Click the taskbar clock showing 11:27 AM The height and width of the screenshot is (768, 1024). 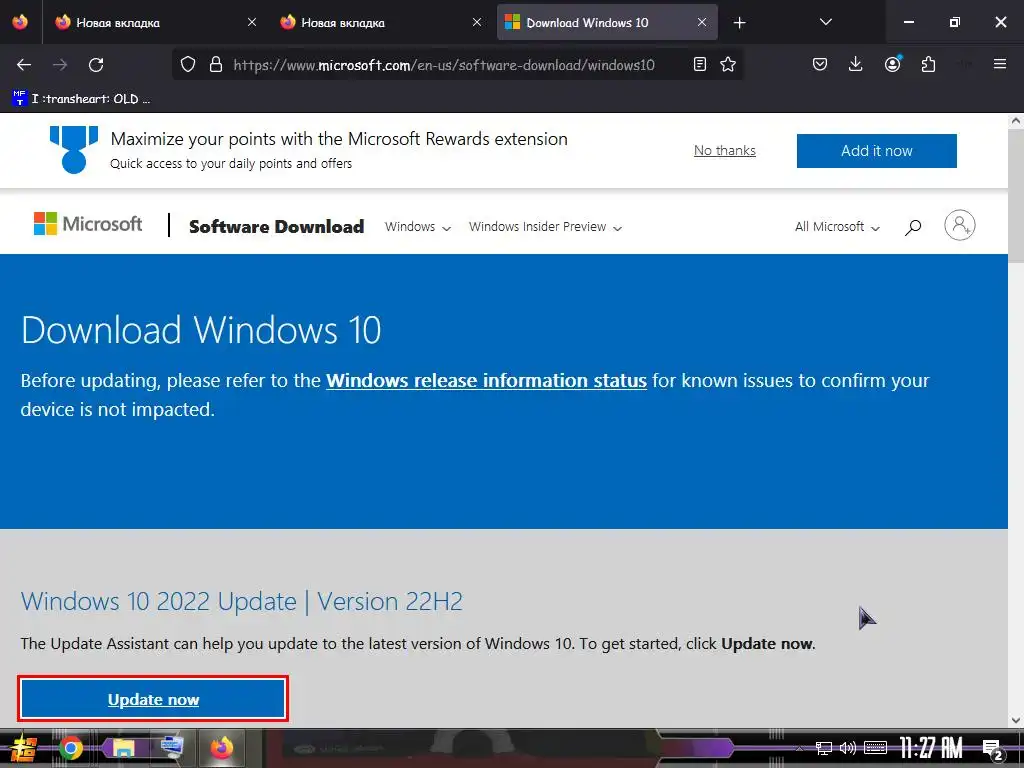point(931,748)
